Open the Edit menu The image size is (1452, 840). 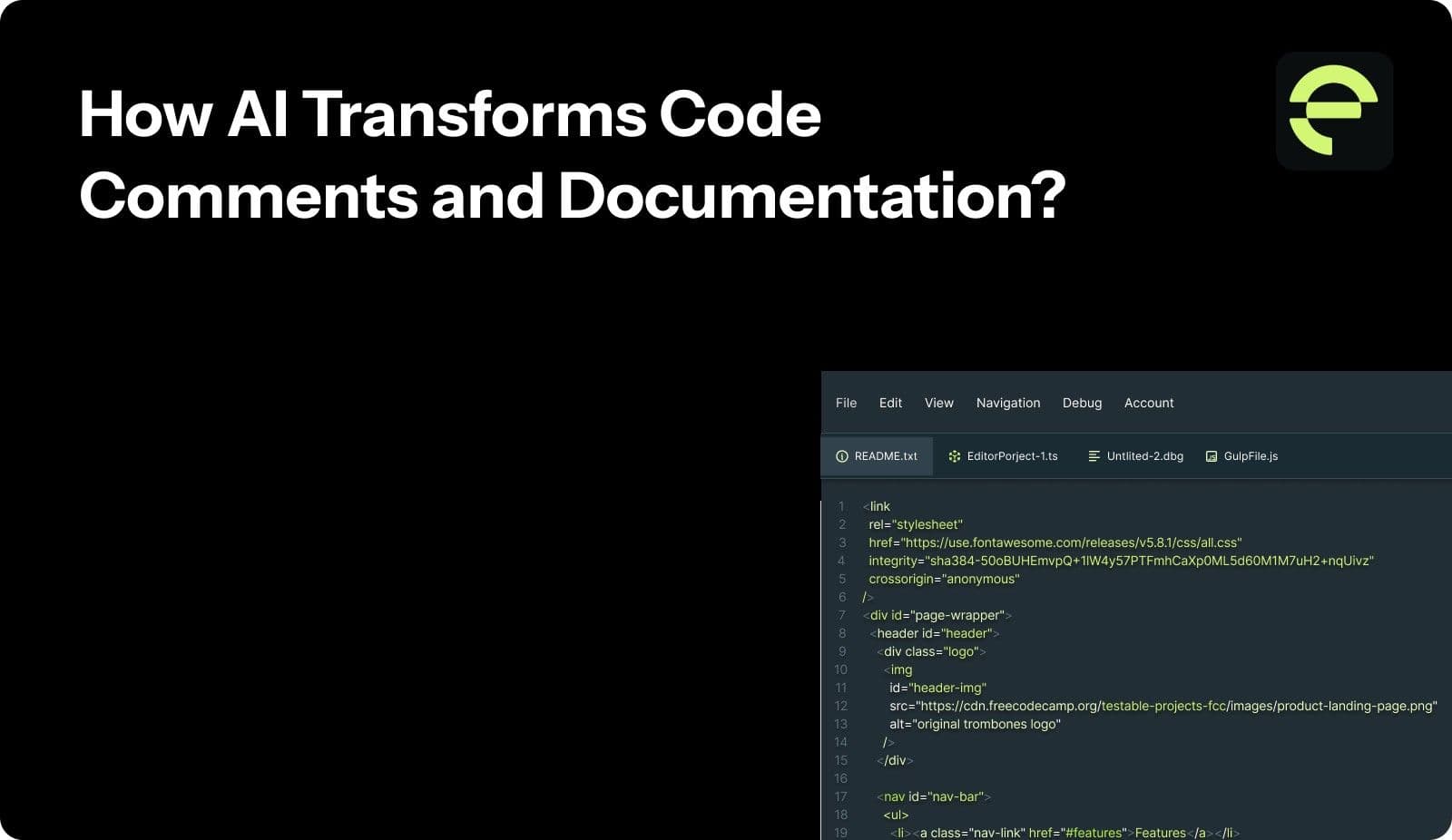tap(890, 403)
